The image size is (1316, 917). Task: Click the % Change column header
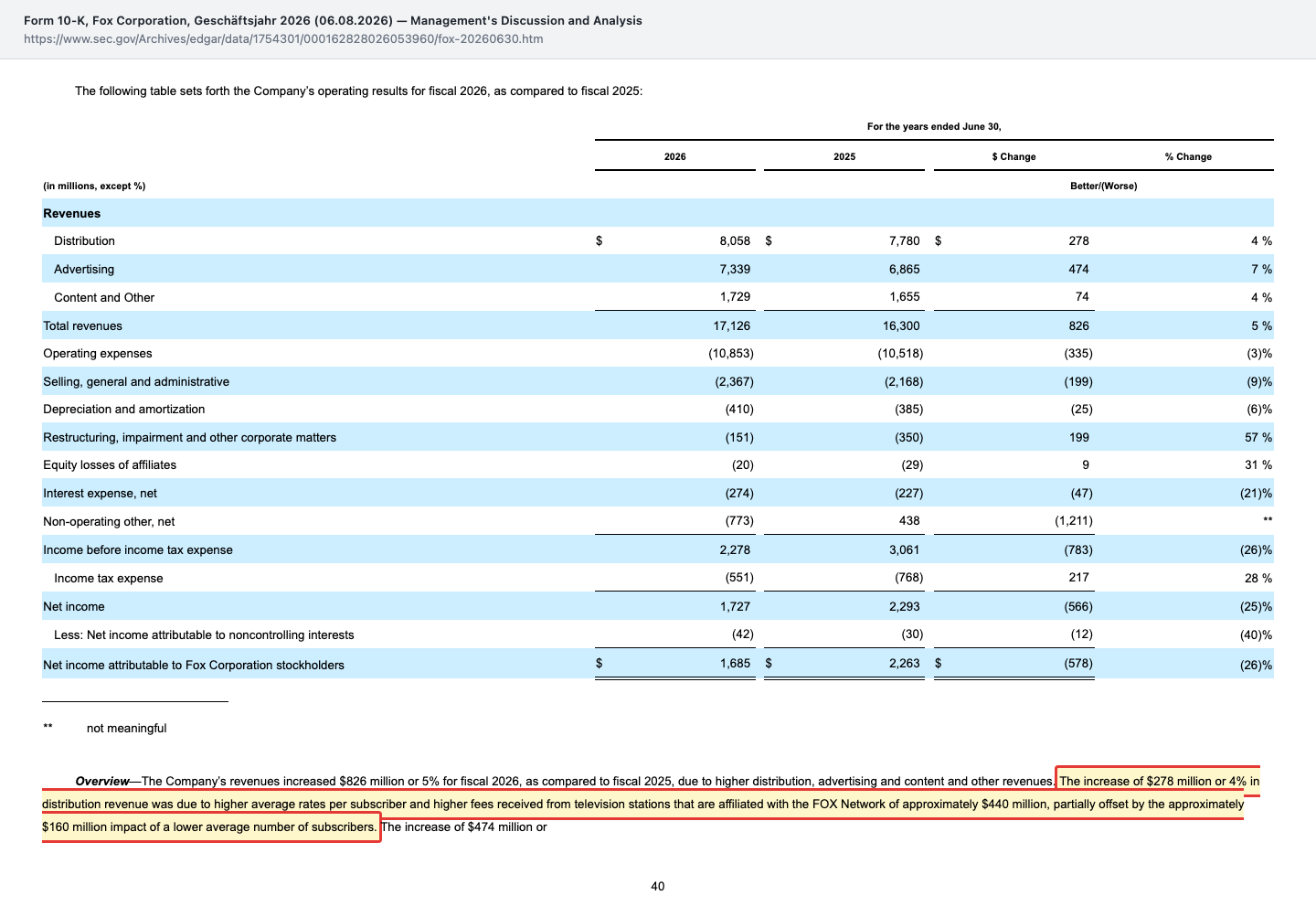[x=1188, y=156]
